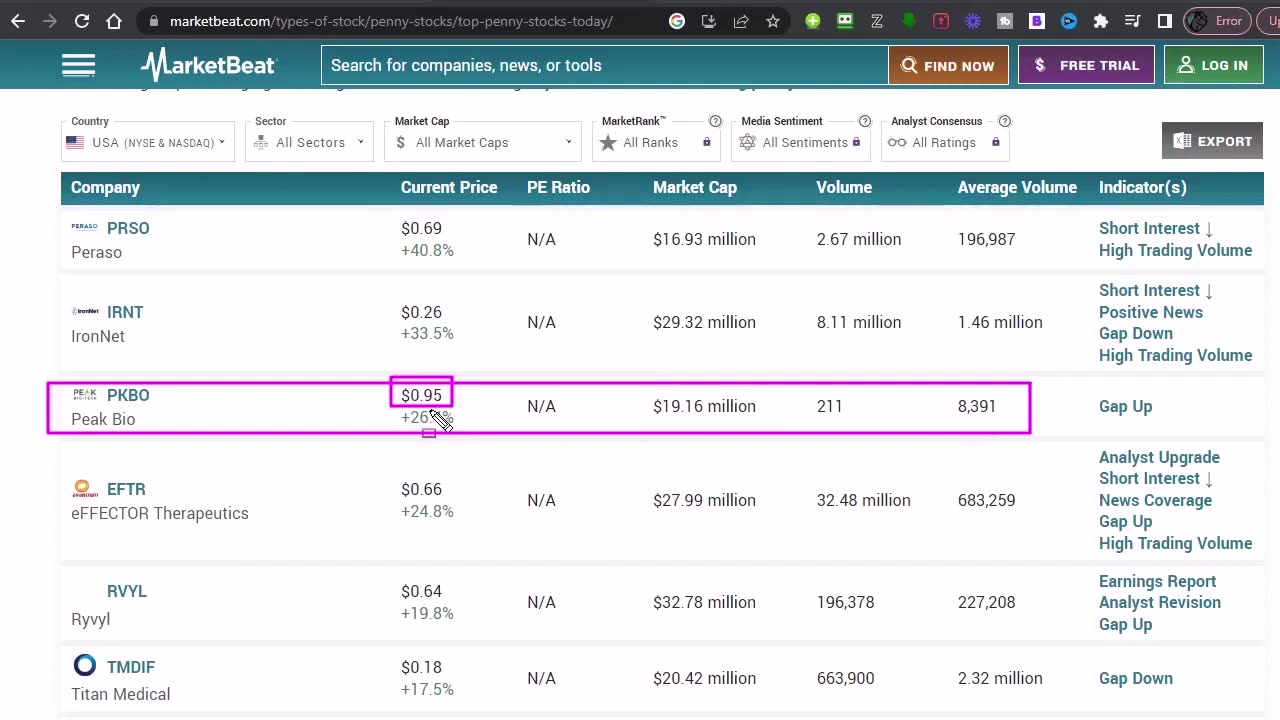Click the Titan Medical circle logo
The height and width of the screenshot is (720, 1280).
pos(85,666)
